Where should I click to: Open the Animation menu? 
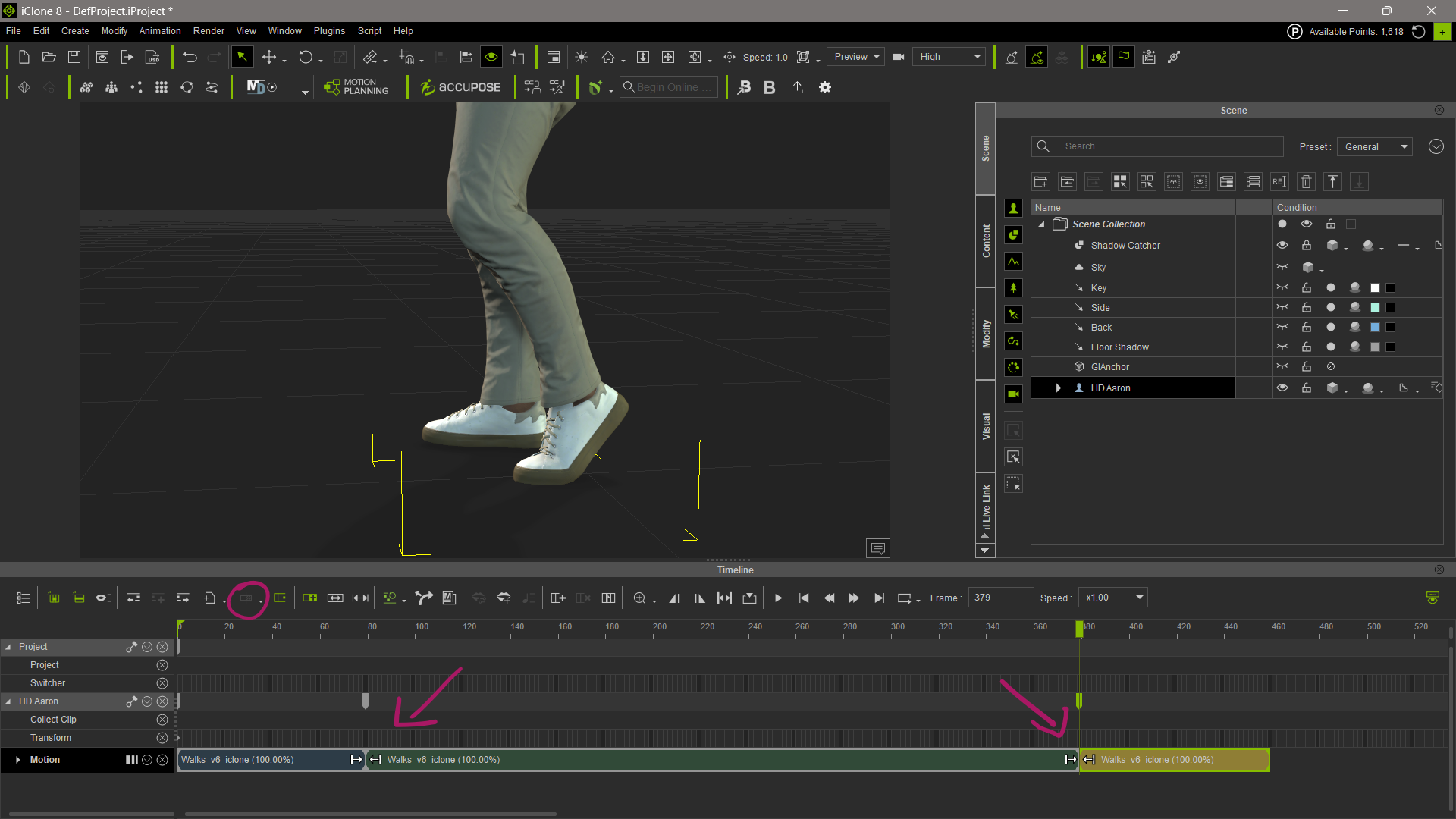[x=160, y=31]
